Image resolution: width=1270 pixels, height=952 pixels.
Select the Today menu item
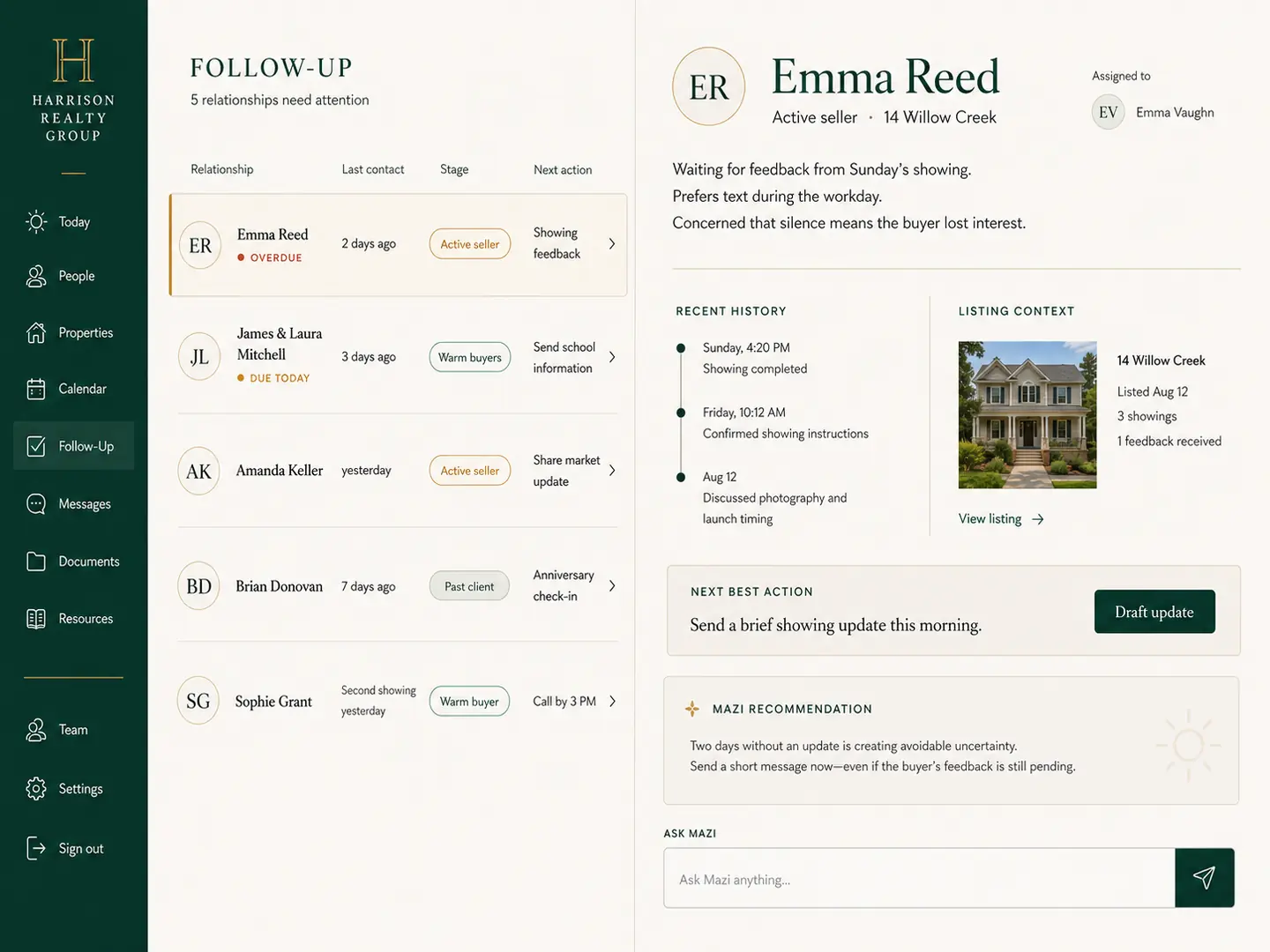click(x=74, y=222)
